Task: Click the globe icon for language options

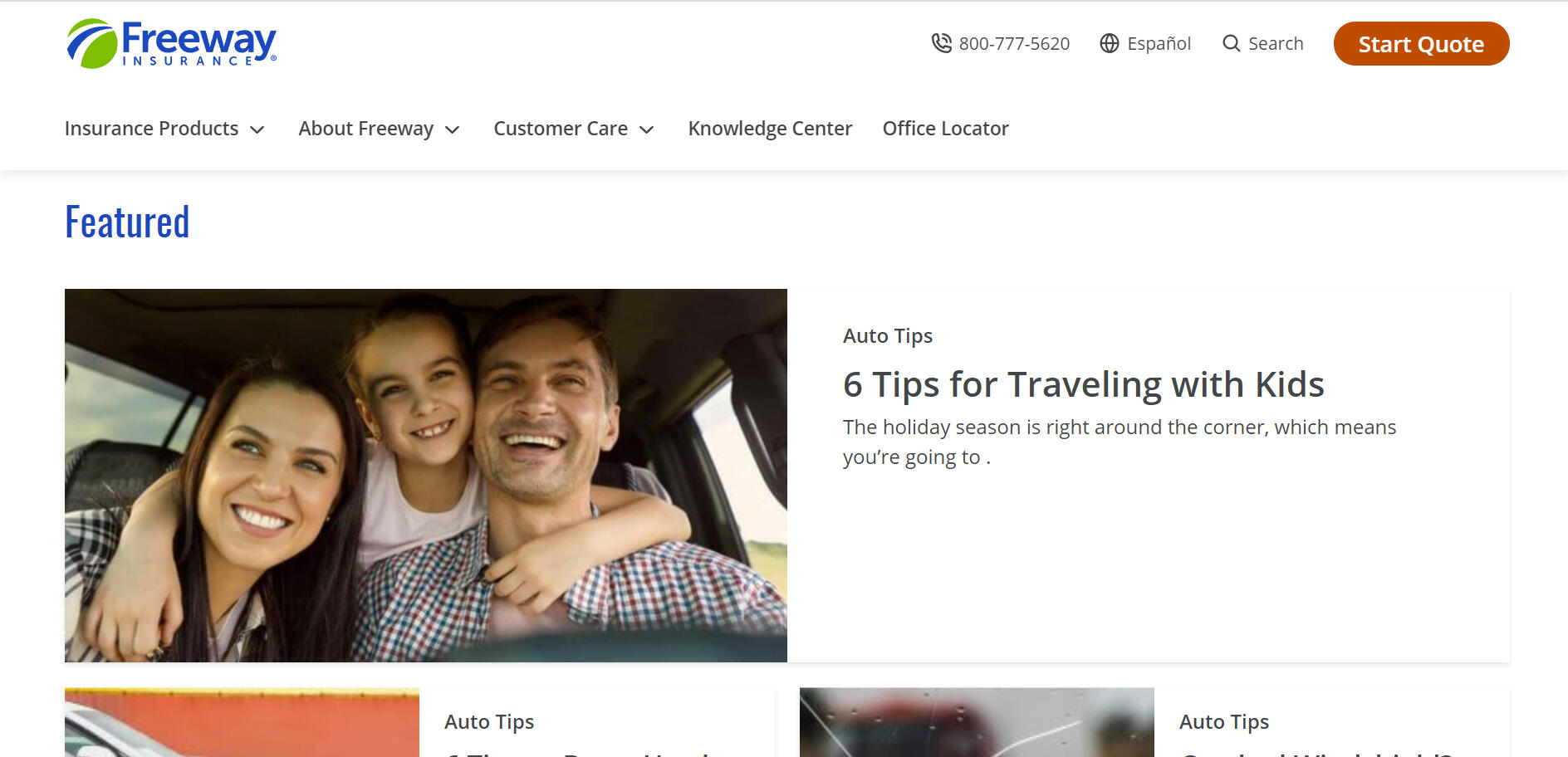Action: 1109,43
